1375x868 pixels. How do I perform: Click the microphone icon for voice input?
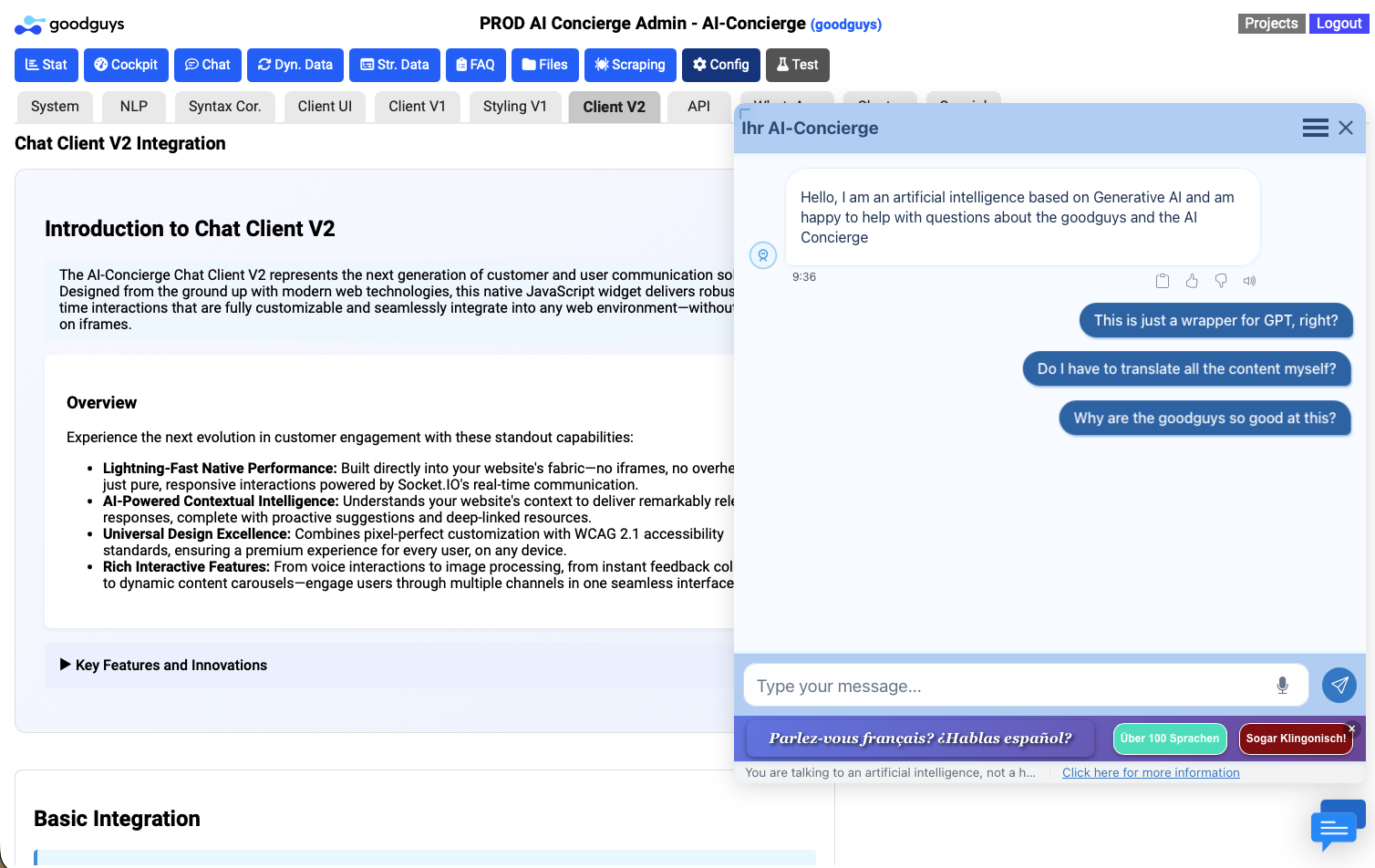coord(1282,686)
